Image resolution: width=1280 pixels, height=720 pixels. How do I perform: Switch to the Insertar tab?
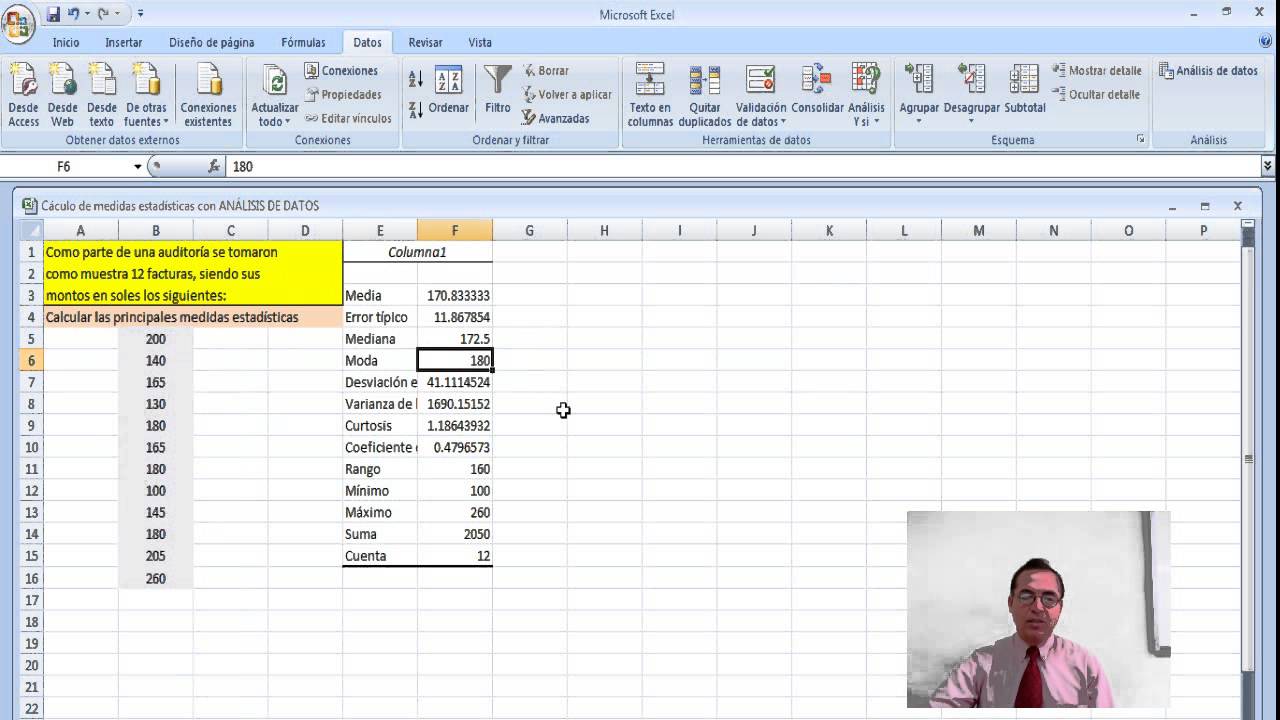click(124, 42)
